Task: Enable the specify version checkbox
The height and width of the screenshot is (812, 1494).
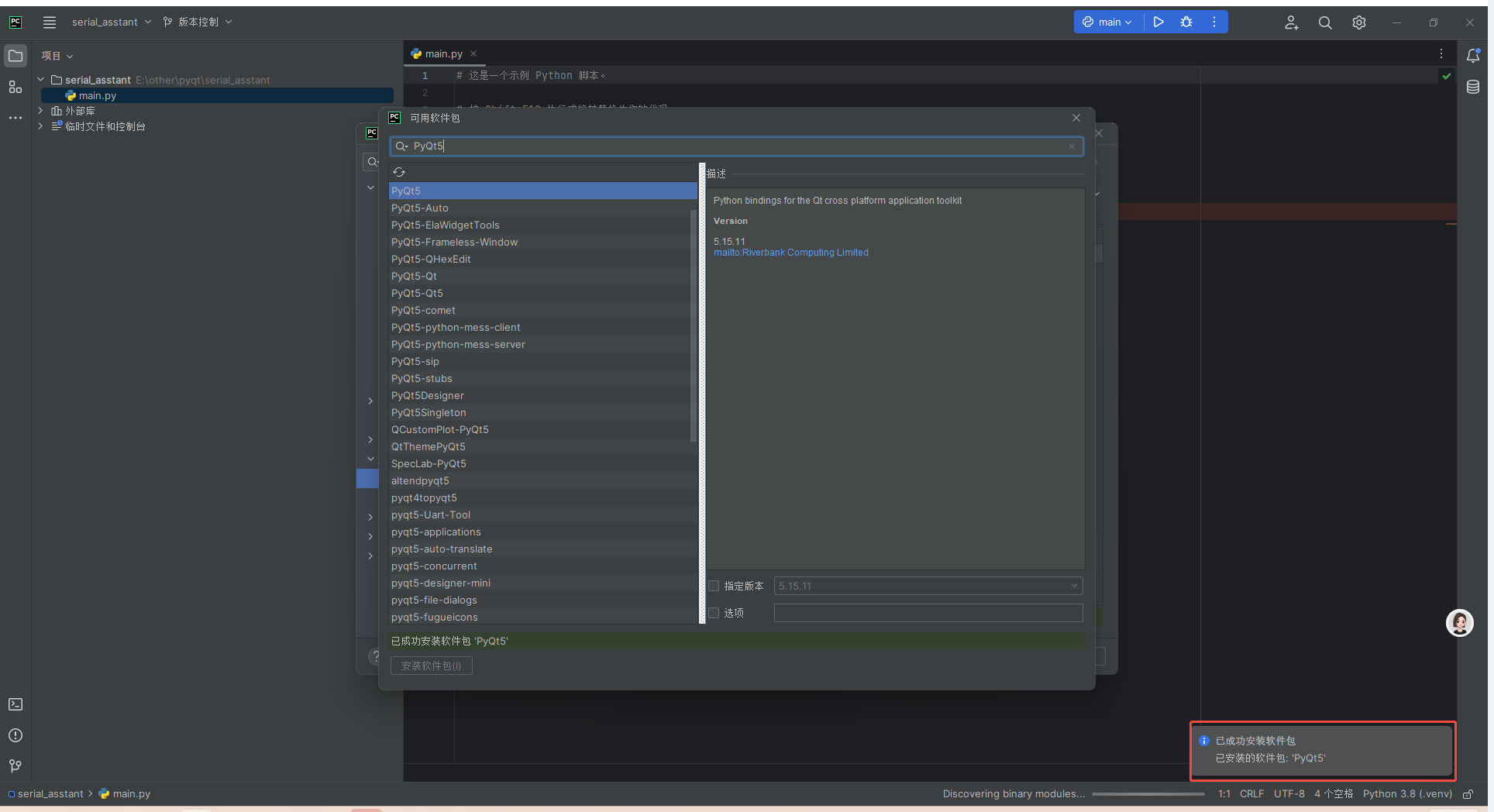Action: pyautogui.click(x=714, y=587)
